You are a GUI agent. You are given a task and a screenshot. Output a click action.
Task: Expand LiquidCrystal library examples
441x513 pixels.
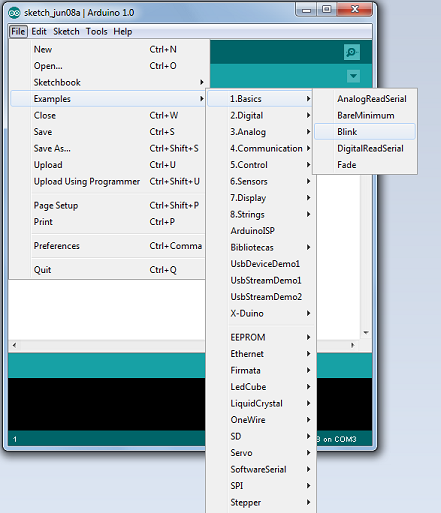point(260,403)
